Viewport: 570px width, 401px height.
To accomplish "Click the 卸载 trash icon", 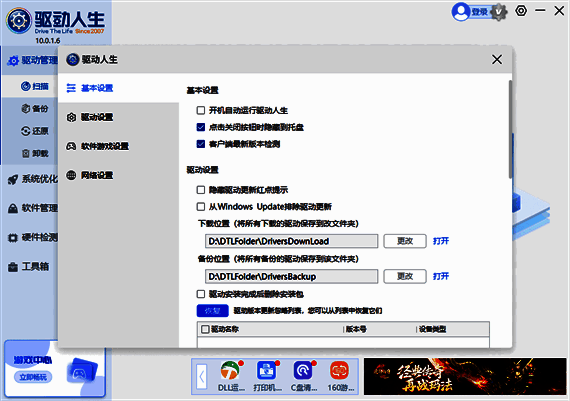I will click(25, 153).
